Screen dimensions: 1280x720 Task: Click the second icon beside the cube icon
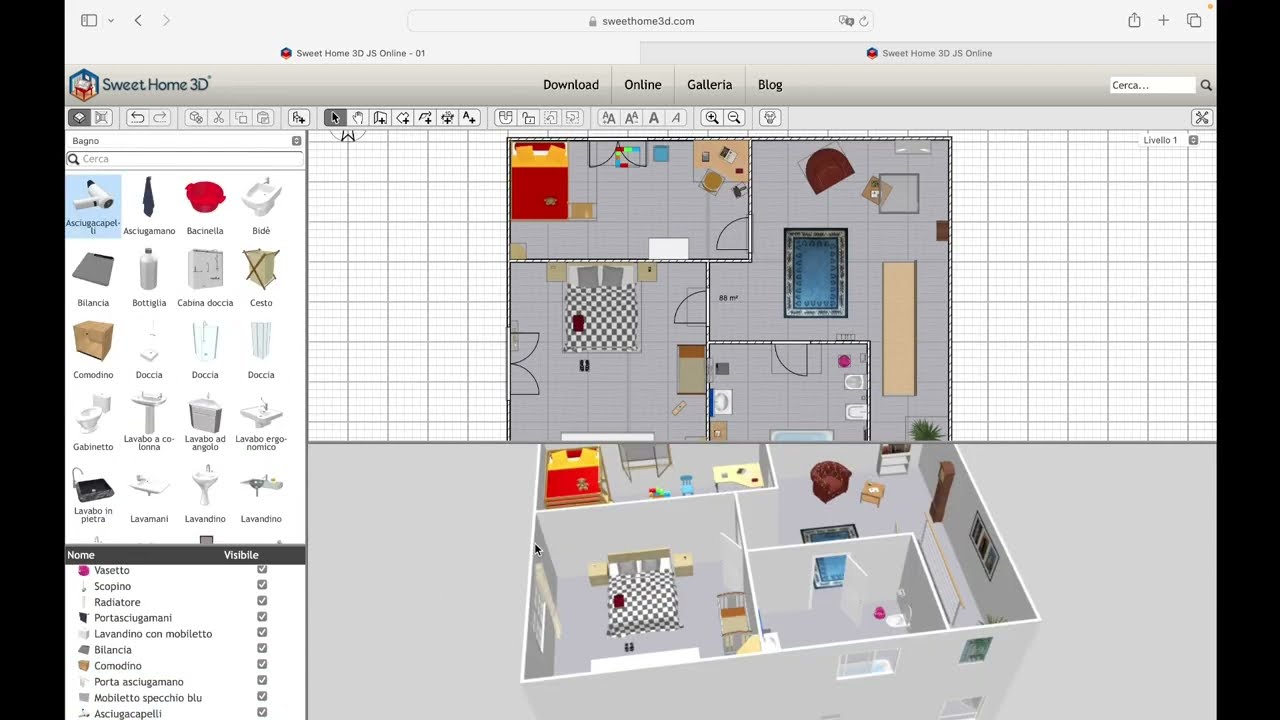pyautogui.click(x=101, y=118)
